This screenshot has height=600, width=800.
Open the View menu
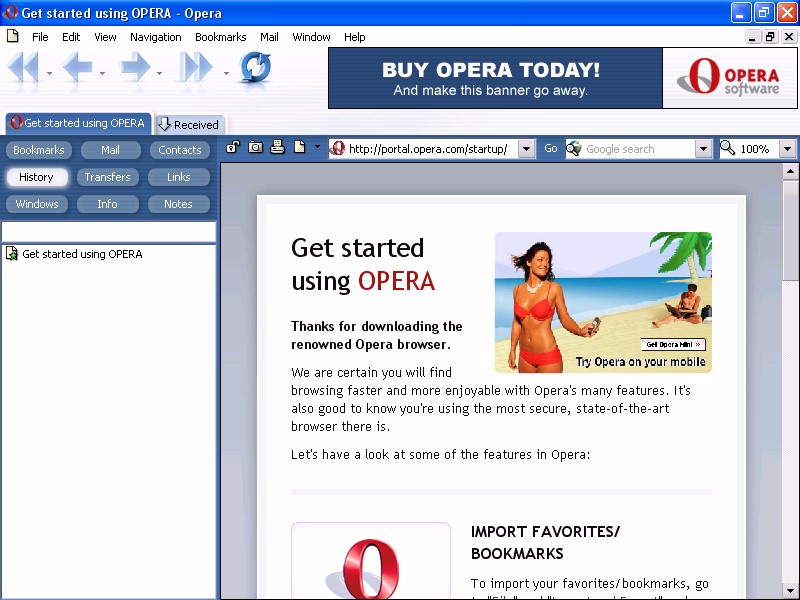(105, 37)
